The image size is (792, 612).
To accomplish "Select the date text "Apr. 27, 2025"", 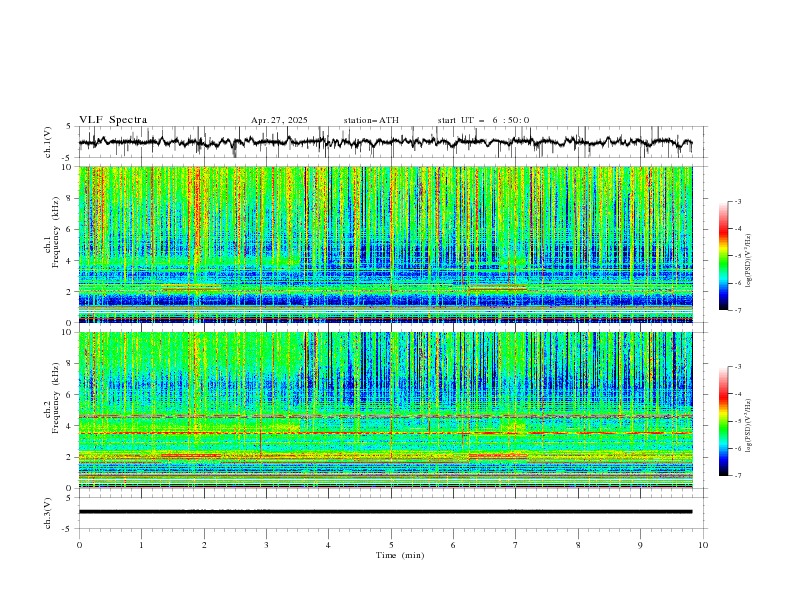I will pyautogui.click(x=279, y=120).
